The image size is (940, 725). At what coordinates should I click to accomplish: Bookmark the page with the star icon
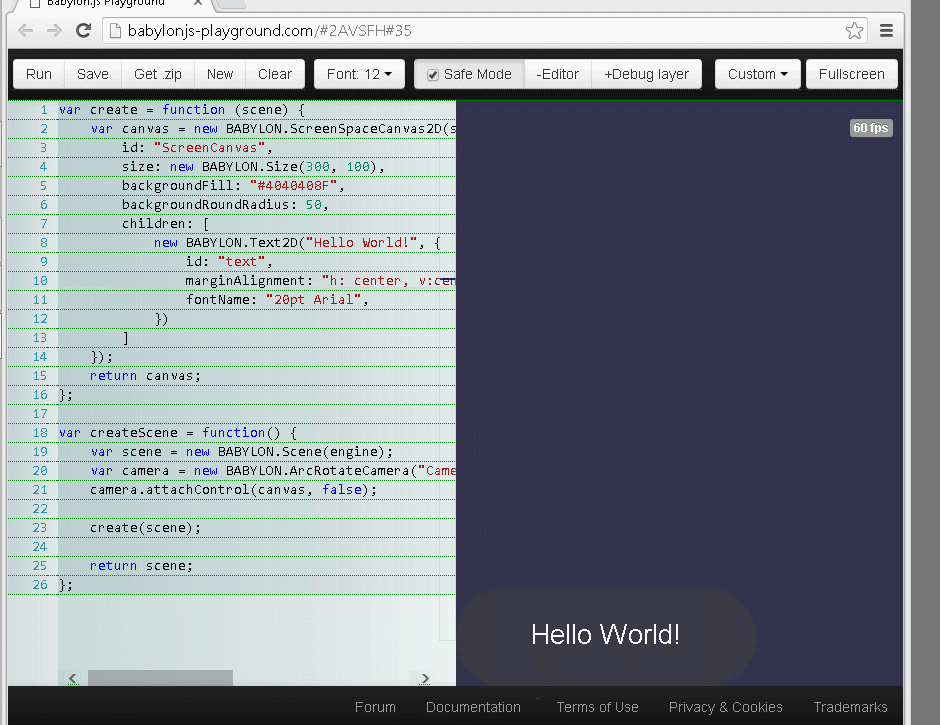coord(854,31)
